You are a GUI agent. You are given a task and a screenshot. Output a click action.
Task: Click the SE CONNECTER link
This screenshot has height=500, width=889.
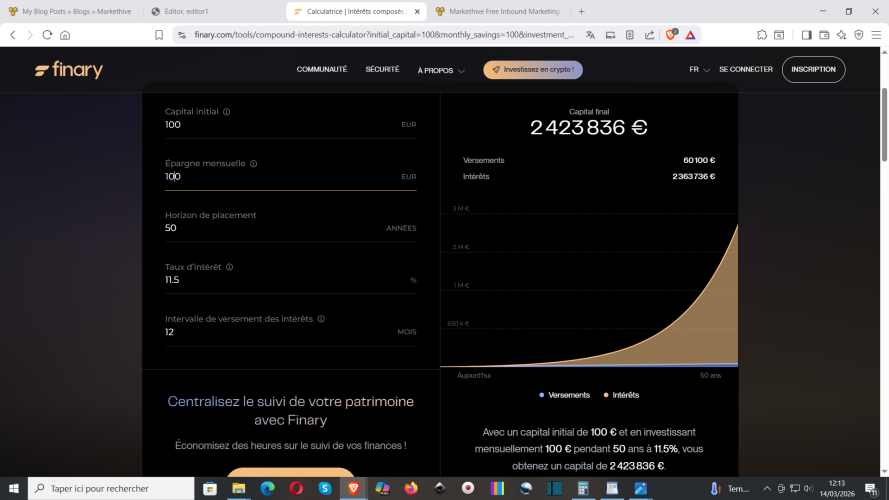click(x=745, y=70)
